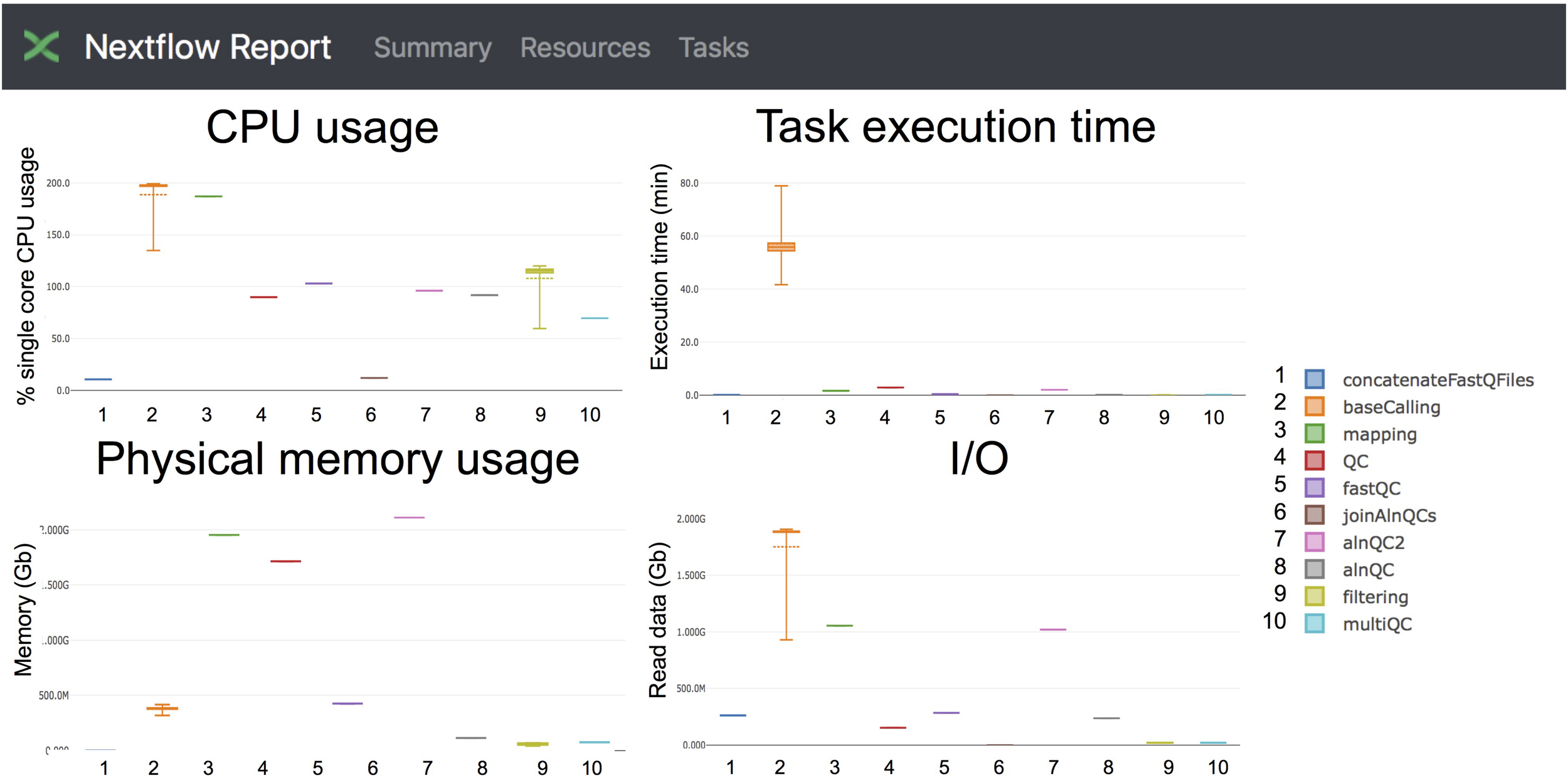Click the yellow filtering legend swatch
This screenshot has height=778, width=1568.
click(1314, 596)
